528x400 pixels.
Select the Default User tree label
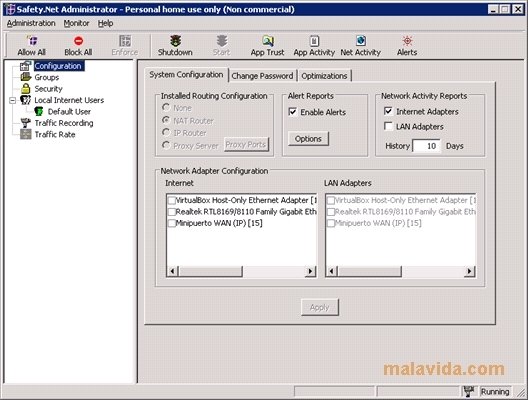[69, 111]
